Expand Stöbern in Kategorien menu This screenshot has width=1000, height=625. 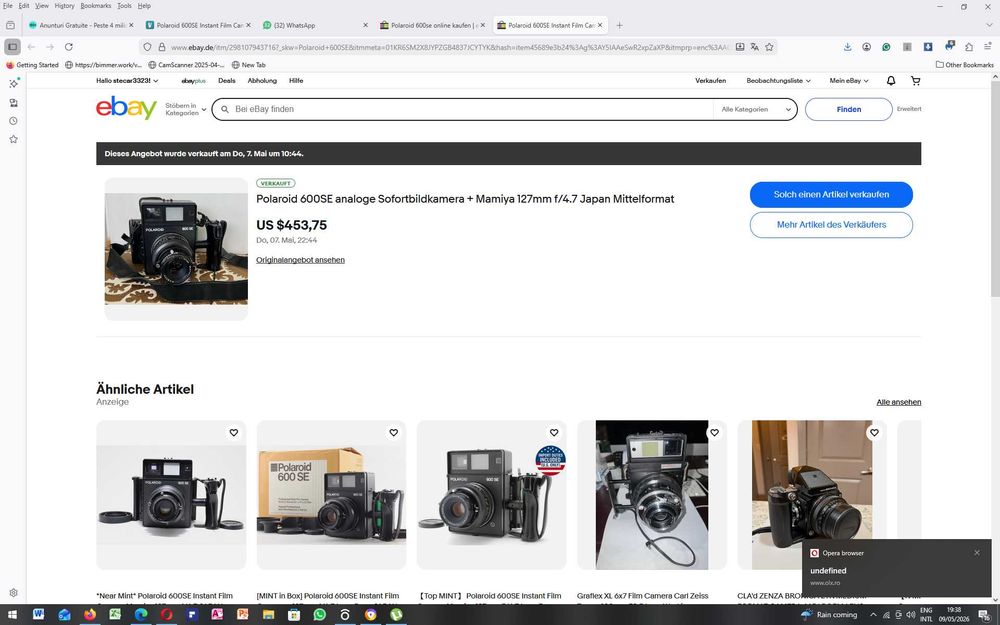point(186,109)
